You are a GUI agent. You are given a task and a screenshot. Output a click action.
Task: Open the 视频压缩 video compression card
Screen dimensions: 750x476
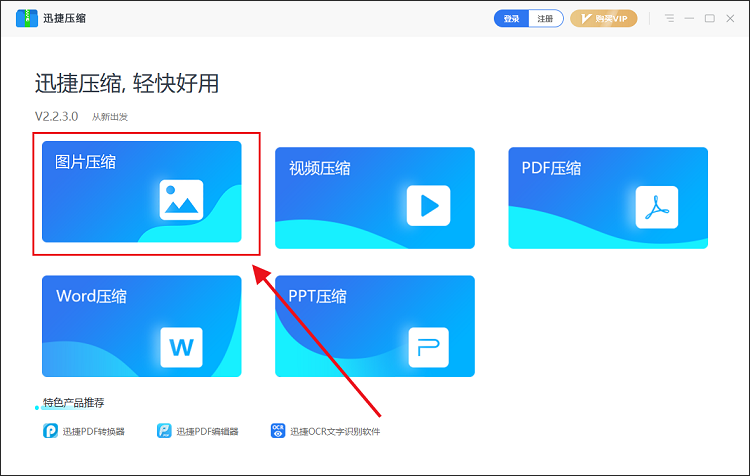click(x=375, y=198)
